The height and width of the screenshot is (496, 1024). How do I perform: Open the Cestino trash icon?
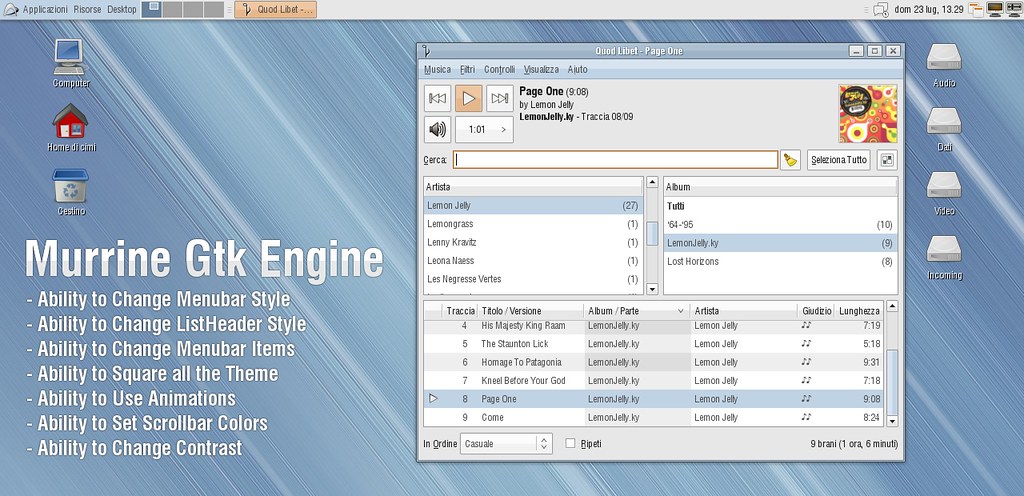[x=71, y=188]
